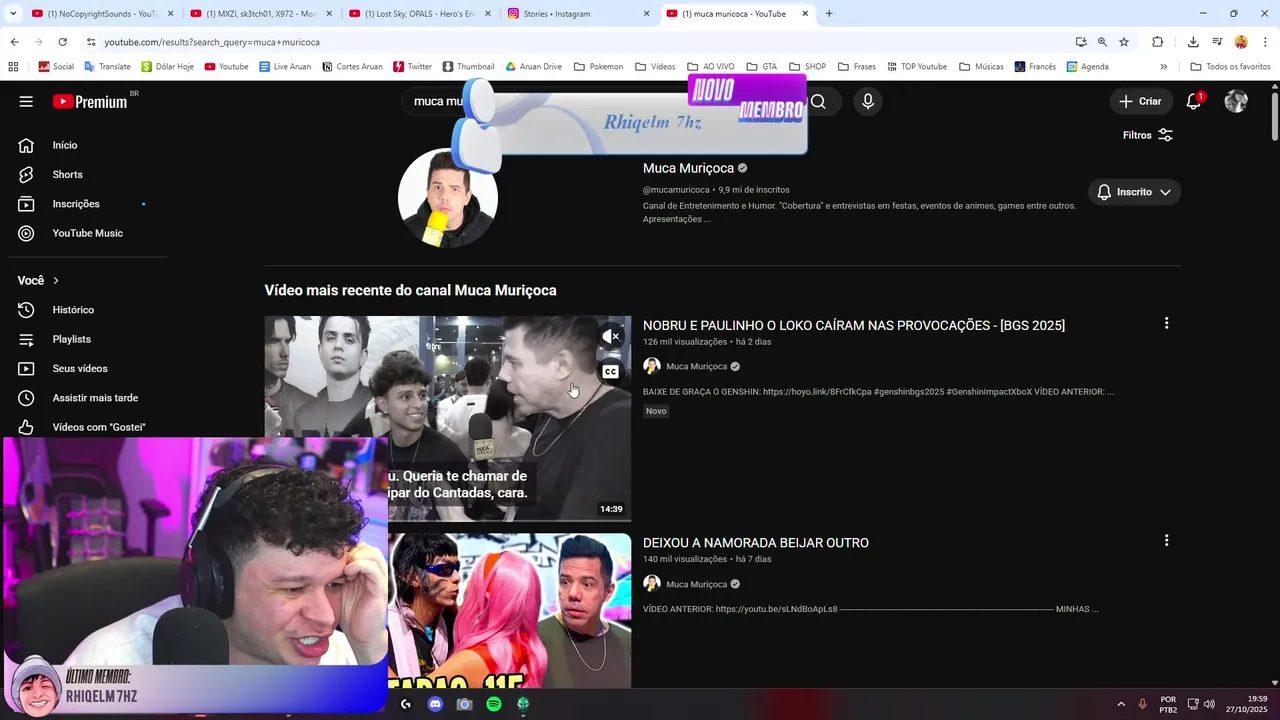Click the Criar button
The height and width of the screenshot is (720, 1280).
click(x=1140, y=101)
